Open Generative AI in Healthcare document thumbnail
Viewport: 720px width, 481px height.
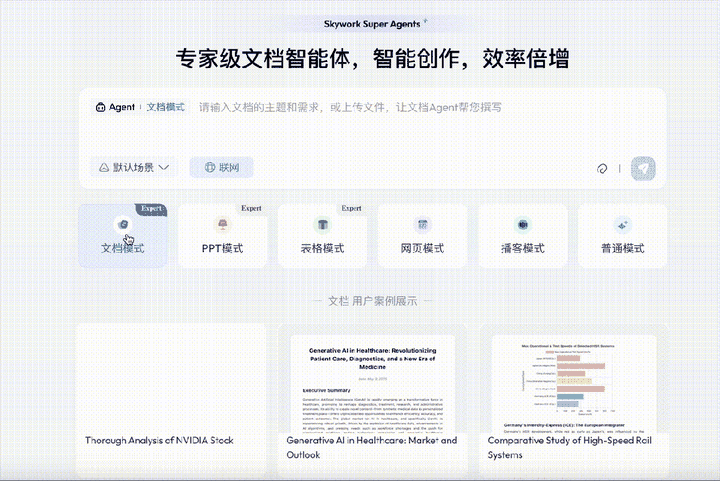click(372, 385)
